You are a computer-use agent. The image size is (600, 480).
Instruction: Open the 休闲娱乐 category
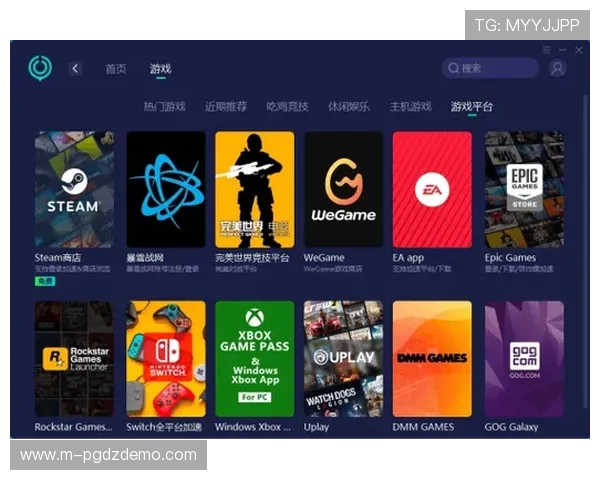[x=348, y=106]
